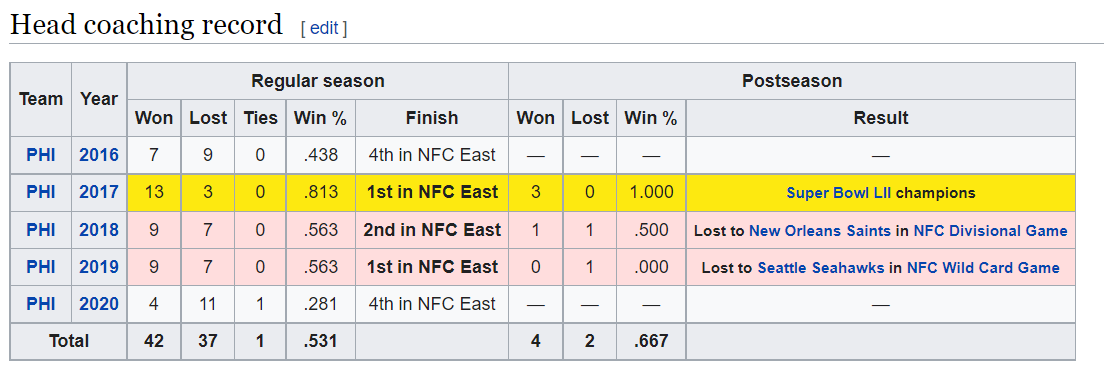This screenshot has width=1104, height=380.
Task: Open the Seattle Seahawks link
Action: [820, 267]
